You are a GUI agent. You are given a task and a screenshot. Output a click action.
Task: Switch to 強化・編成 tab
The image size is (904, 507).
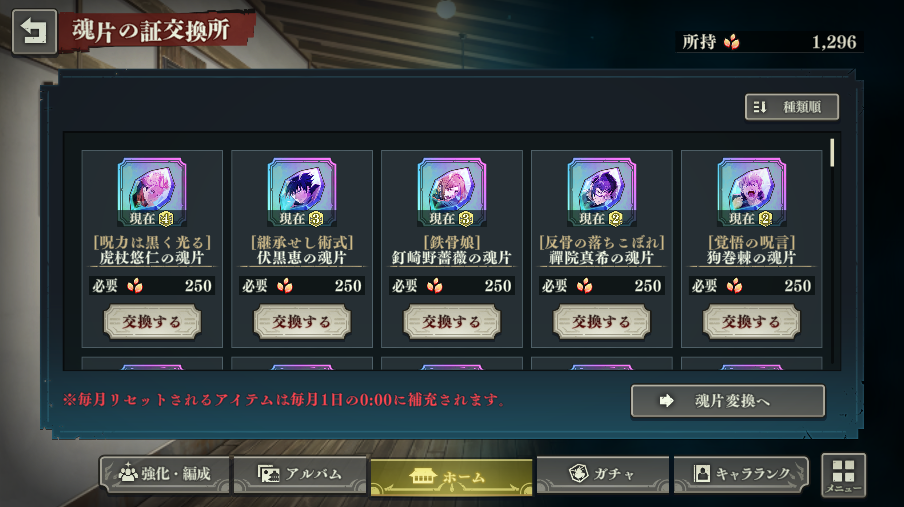[165, 474]
